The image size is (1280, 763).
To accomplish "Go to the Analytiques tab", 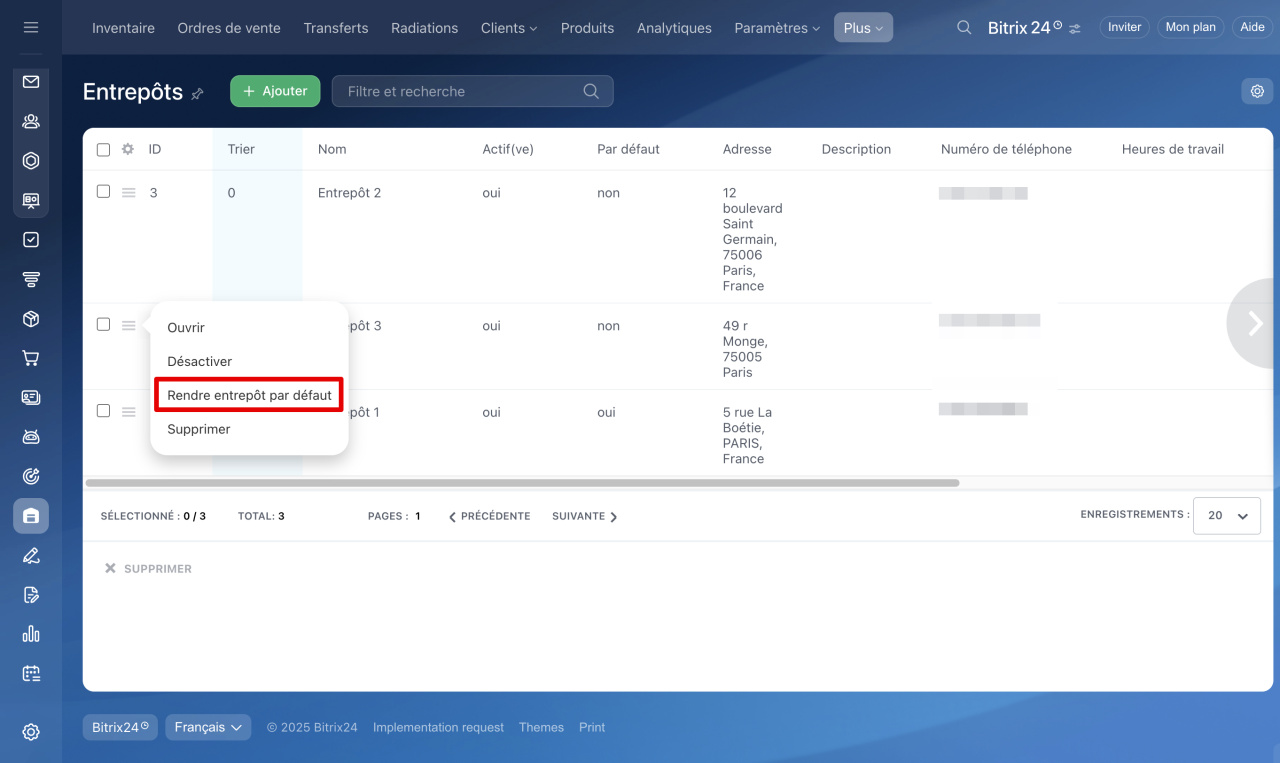I will [x=674, y=28].
